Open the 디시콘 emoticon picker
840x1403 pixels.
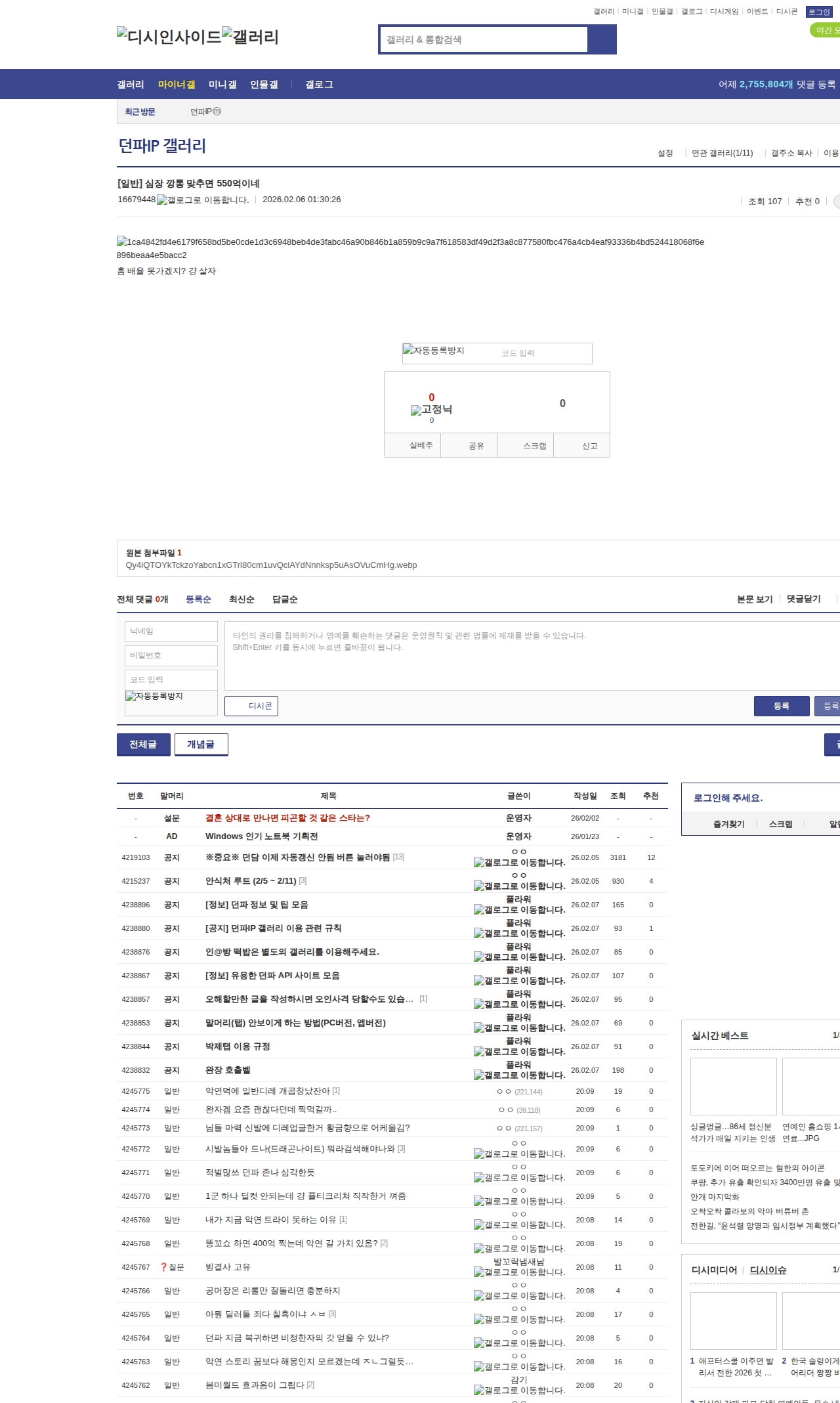(x=251, y=706)
